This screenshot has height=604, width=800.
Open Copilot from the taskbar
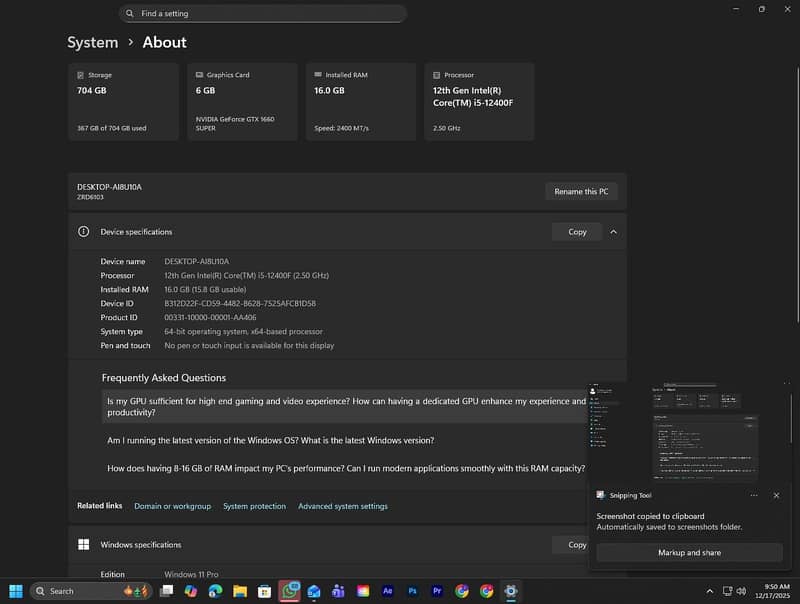tap(190, 590)
